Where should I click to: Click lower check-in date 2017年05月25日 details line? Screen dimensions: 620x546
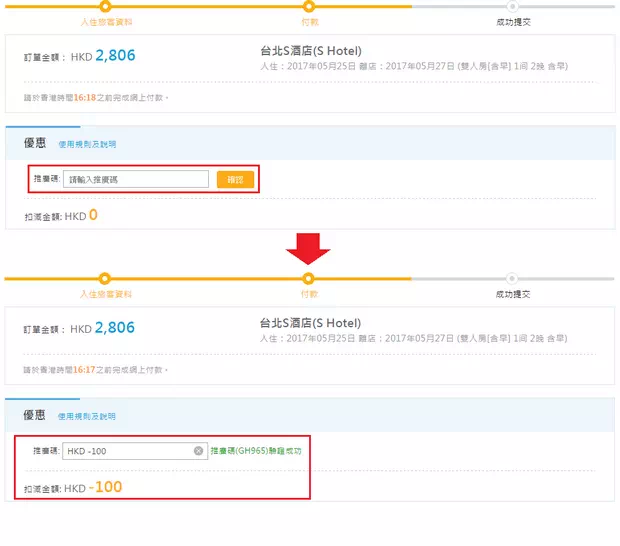pos(414,338)
